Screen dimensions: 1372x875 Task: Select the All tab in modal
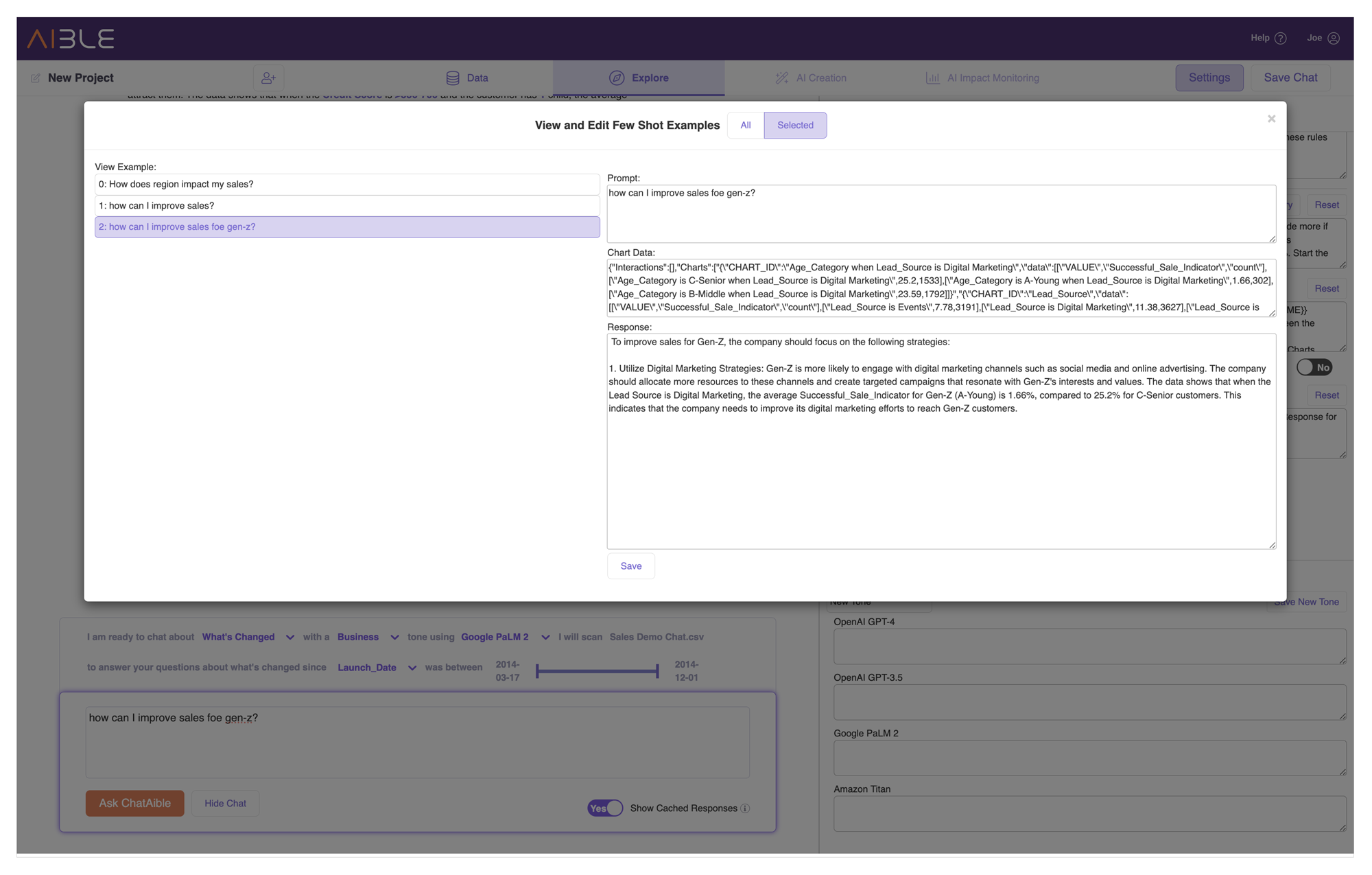tap(746, 125)
